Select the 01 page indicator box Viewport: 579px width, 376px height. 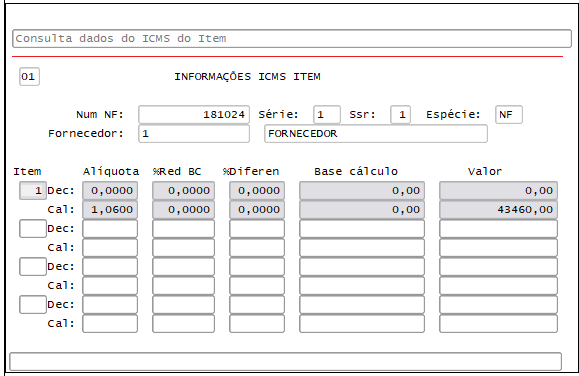tap(29, 76)
